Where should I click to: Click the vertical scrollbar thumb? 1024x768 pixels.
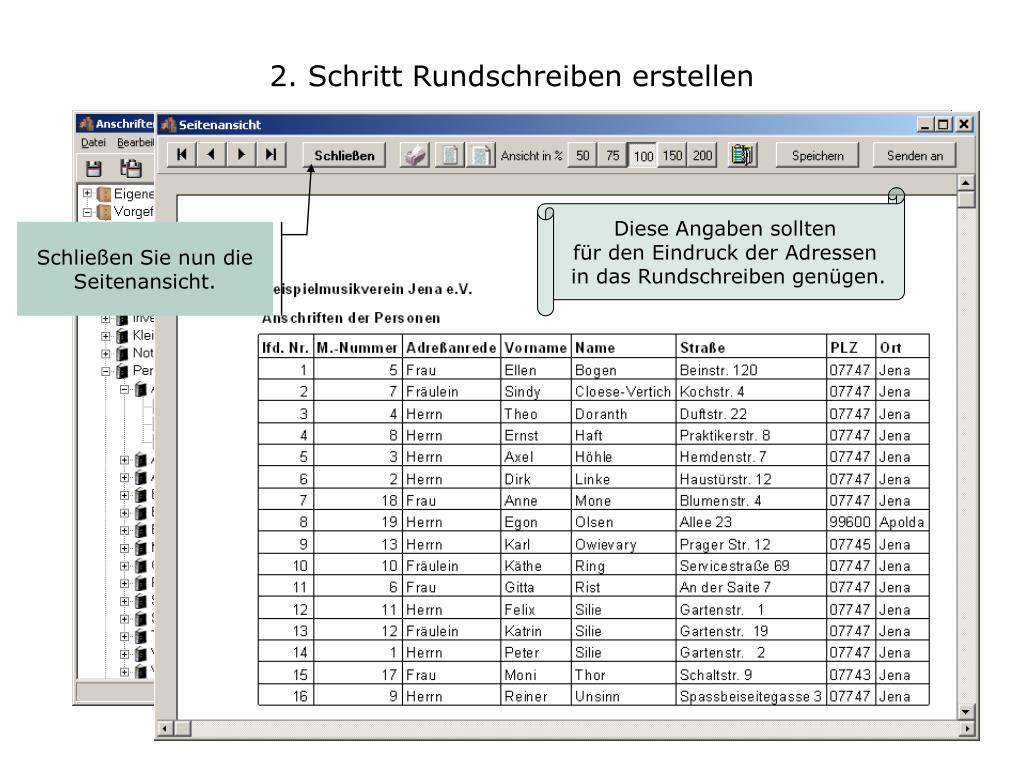tap(966, 199)
